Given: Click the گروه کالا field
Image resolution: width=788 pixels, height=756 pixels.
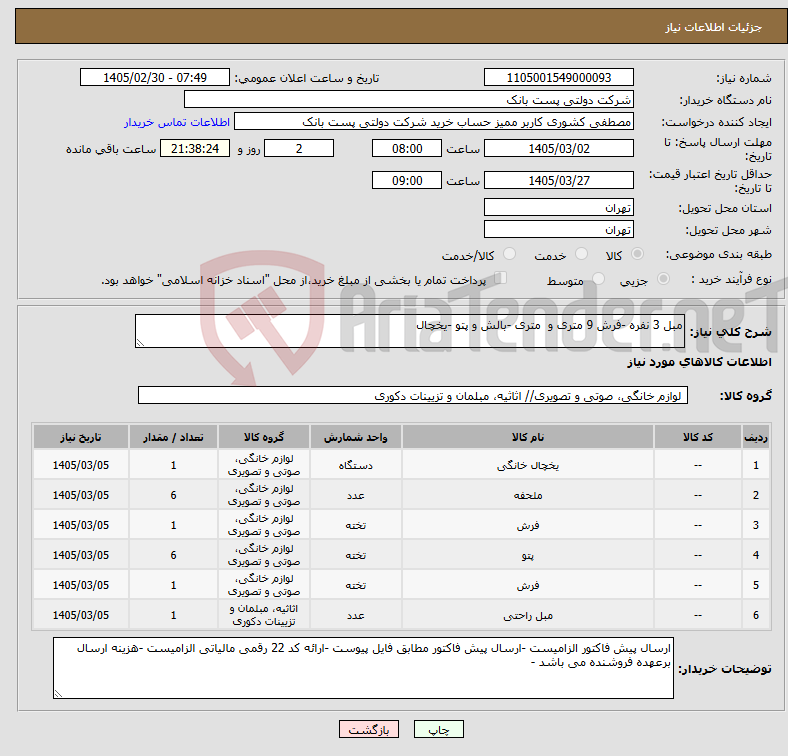Looking at the screenshot, I should click(x=413, y=395).
